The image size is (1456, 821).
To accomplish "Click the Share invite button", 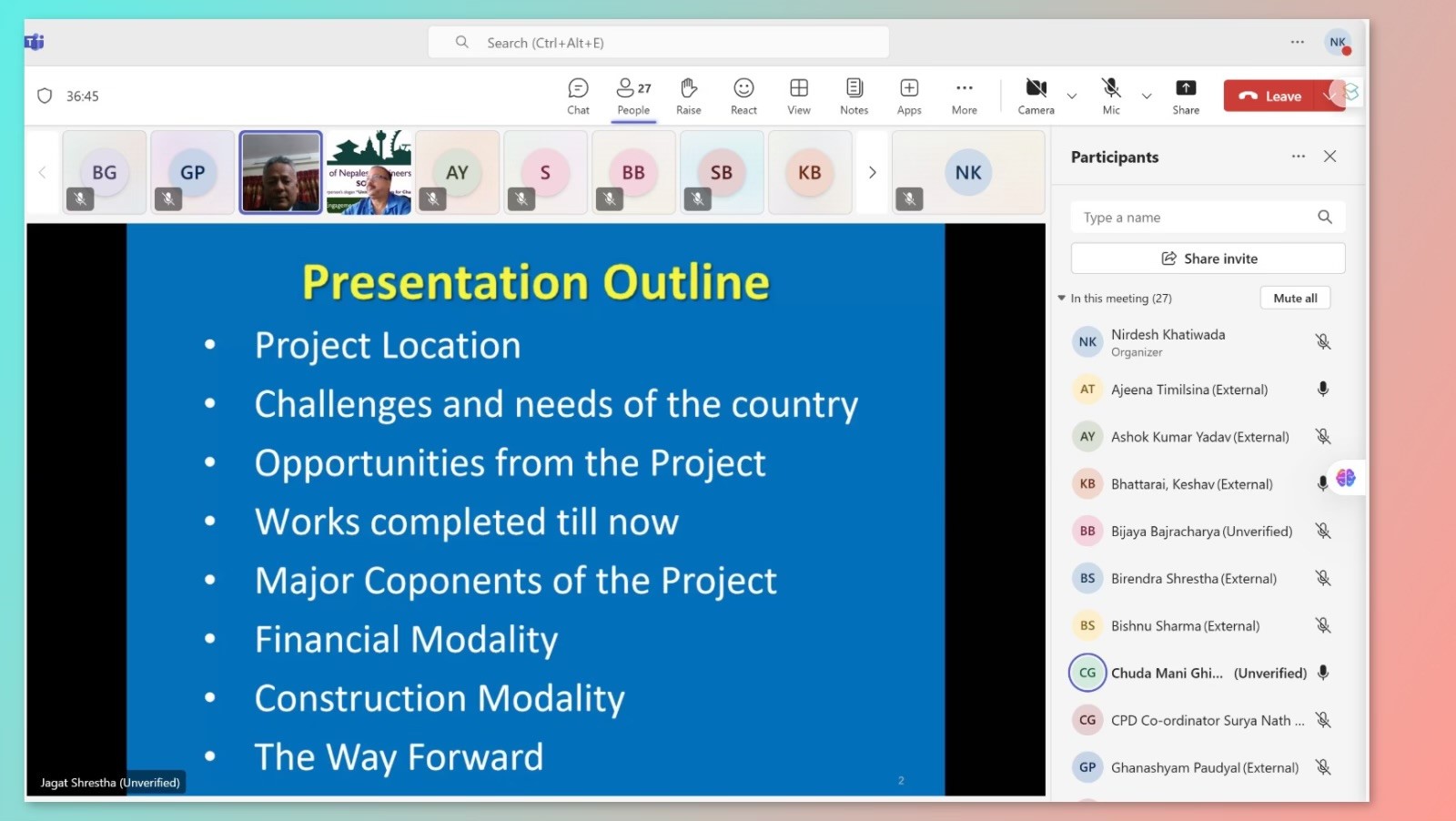I will pos(1208,258).
